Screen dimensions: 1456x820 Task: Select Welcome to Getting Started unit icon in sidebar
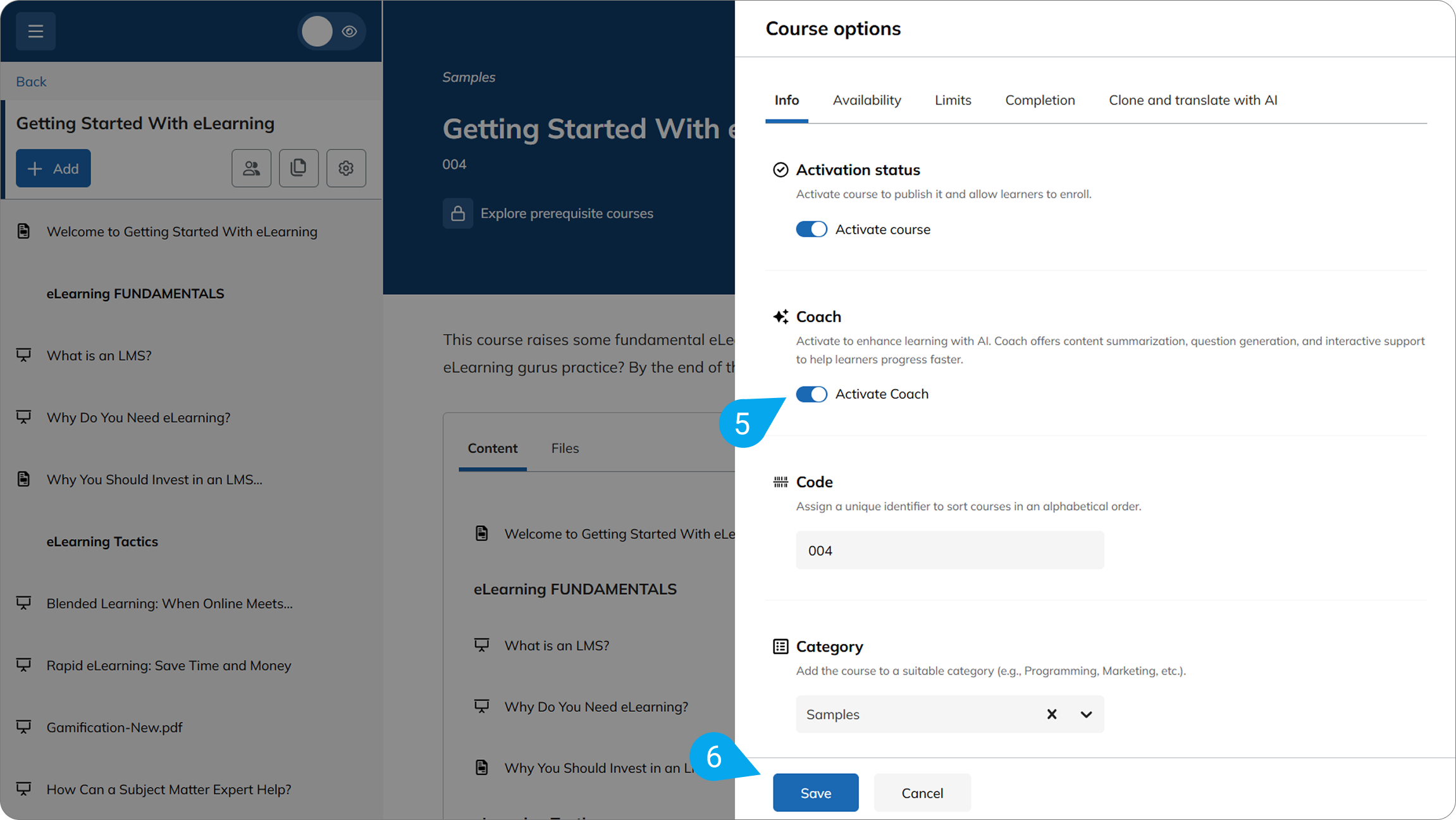click(x=23, y=232)
